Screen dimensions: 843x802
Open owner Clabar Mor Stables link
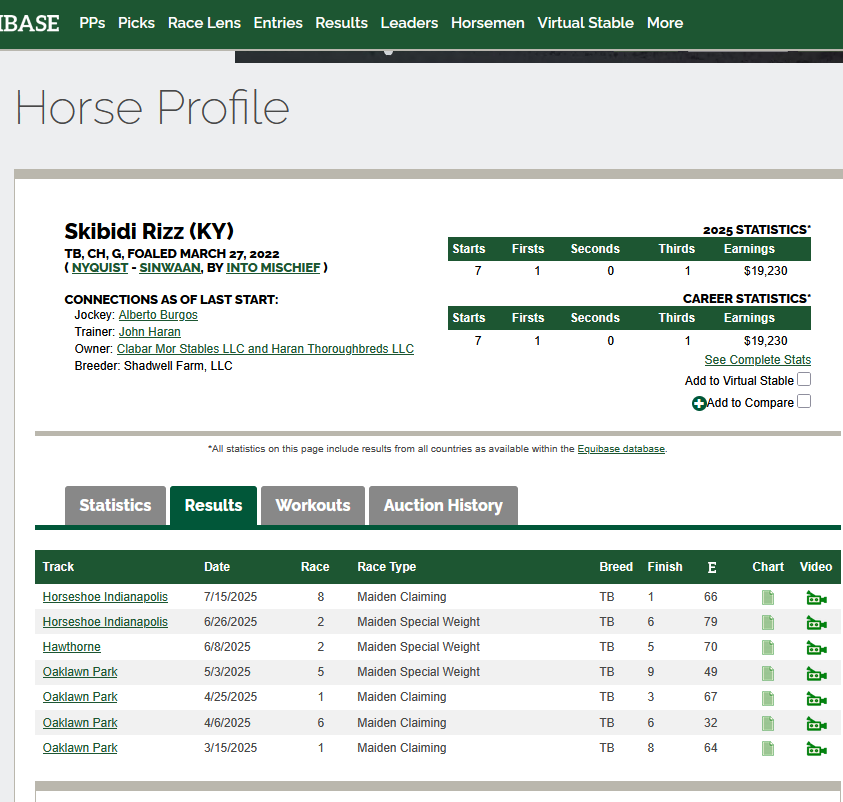[x=265, y=349]
